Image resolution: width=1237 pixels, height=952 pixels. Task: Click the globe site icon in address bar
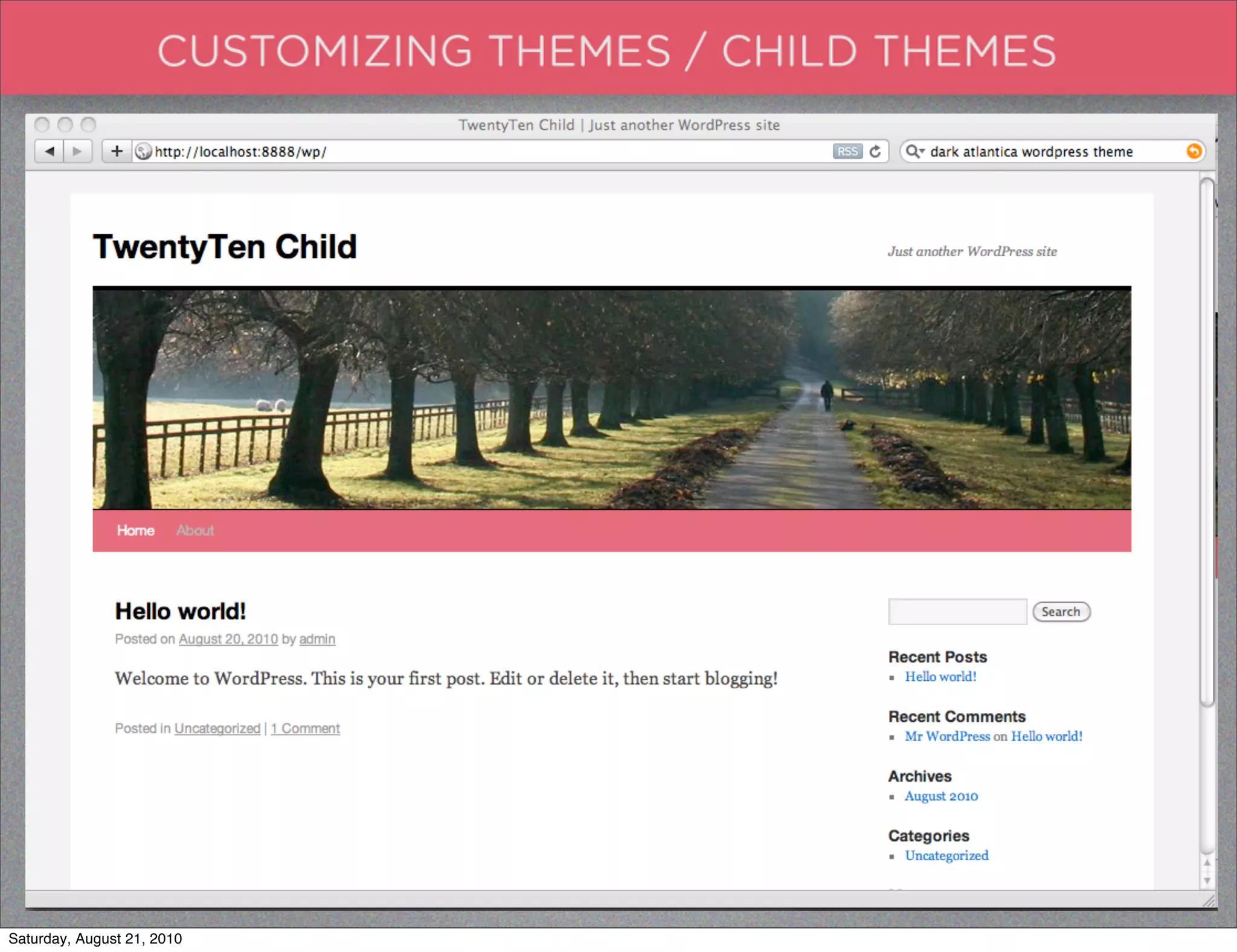pos(143,151)
